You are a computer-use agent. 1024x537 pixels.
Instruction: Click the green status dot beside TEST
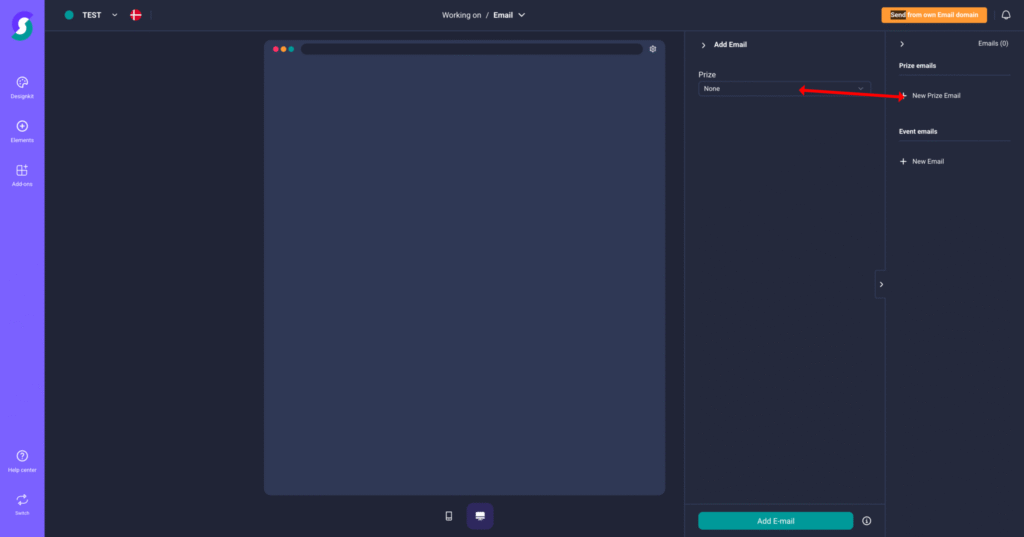click(x=69, y=15)
